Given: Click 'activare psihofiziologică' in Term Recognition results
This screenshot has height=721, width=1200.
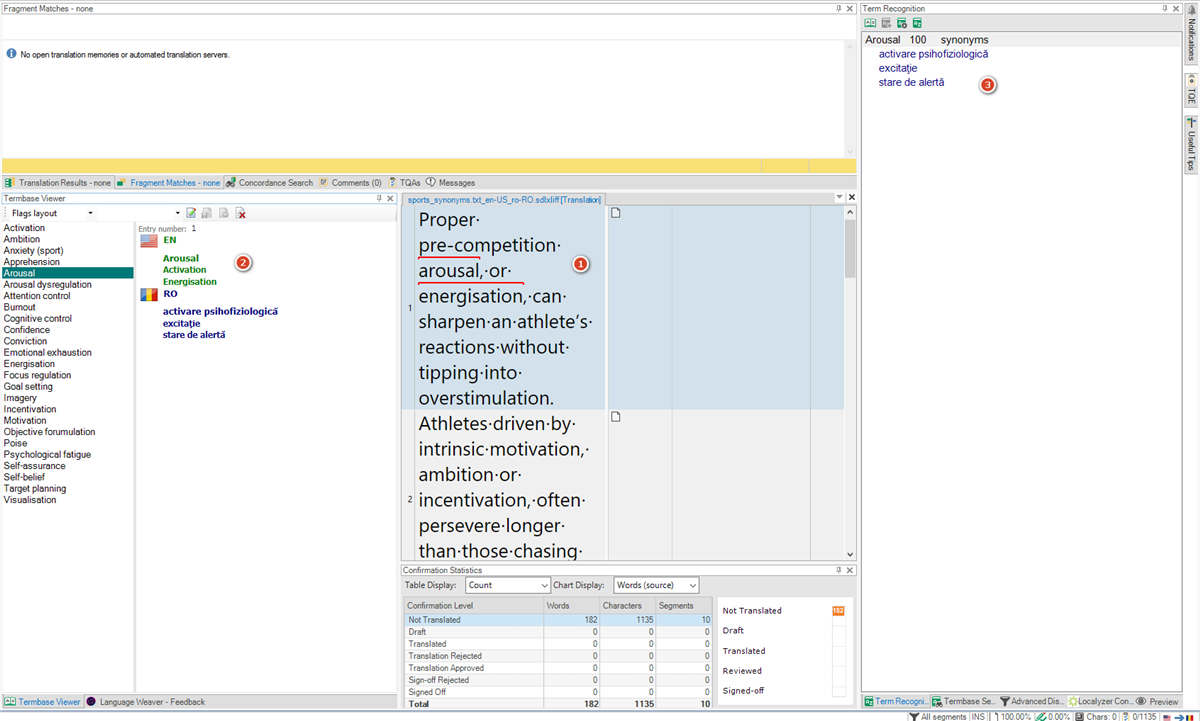Looking at the screenshot, I should [x=933, y=54].
